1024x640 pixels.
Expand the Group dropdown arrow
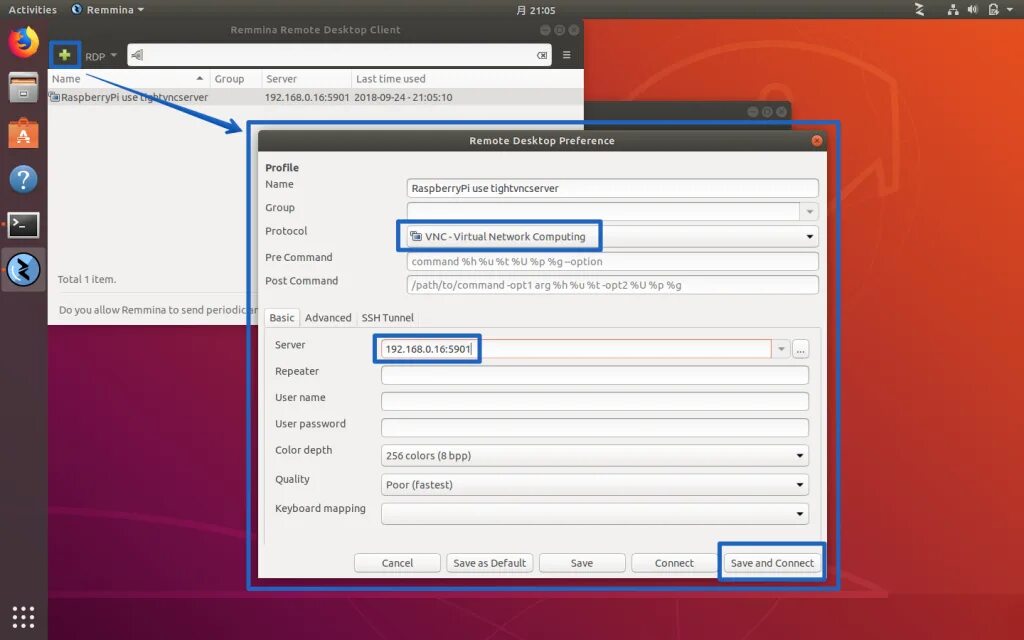pos(810,212)
